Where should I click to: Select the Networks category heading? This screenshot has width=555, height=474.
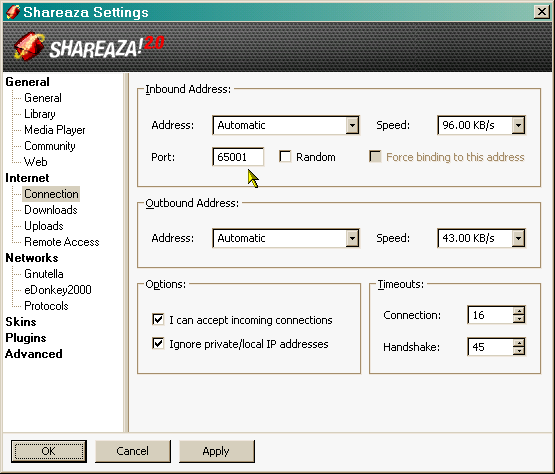point(32,258)
